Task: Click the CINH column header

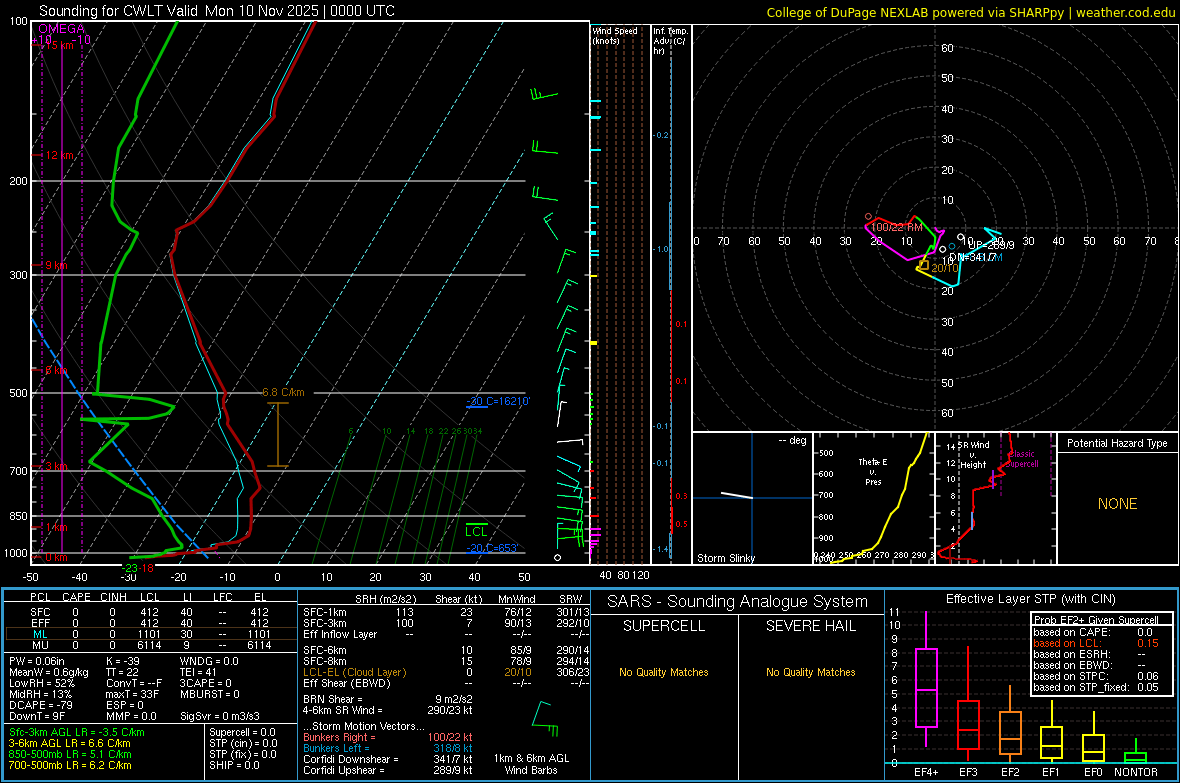Action: click(x=113, y=597)
